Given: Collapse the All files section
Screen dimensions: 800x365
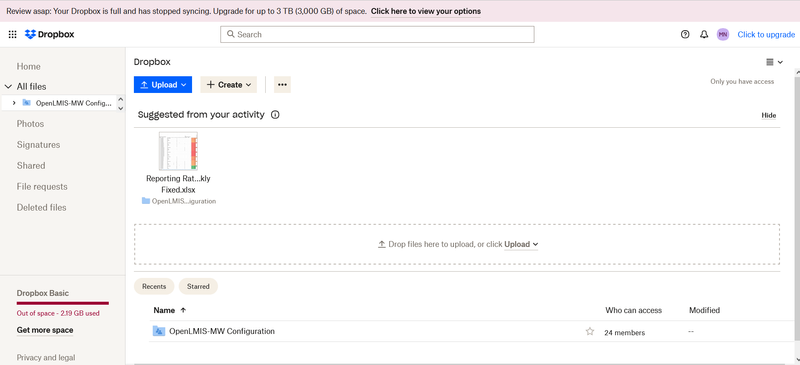Looking at the screenshot, I should pyautogui.click(x=8, y=87).
